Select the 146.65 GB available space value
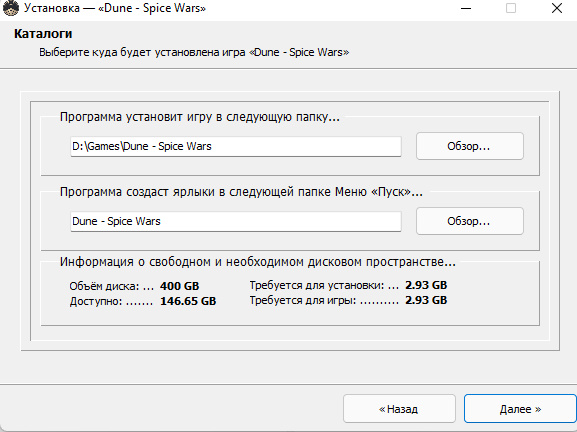Screen dimensions: 577x432 pyautogui.click(x=188, y=301)
